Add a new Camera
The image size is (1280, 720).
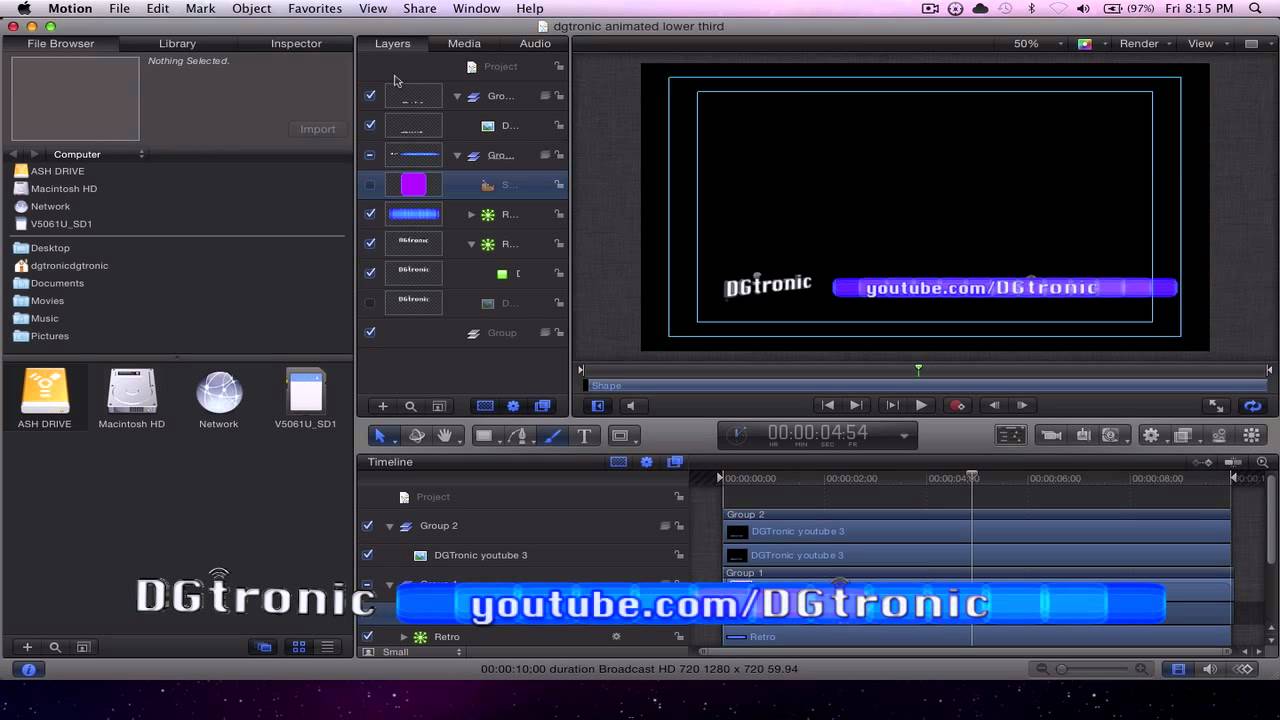tap(1051, 435)
